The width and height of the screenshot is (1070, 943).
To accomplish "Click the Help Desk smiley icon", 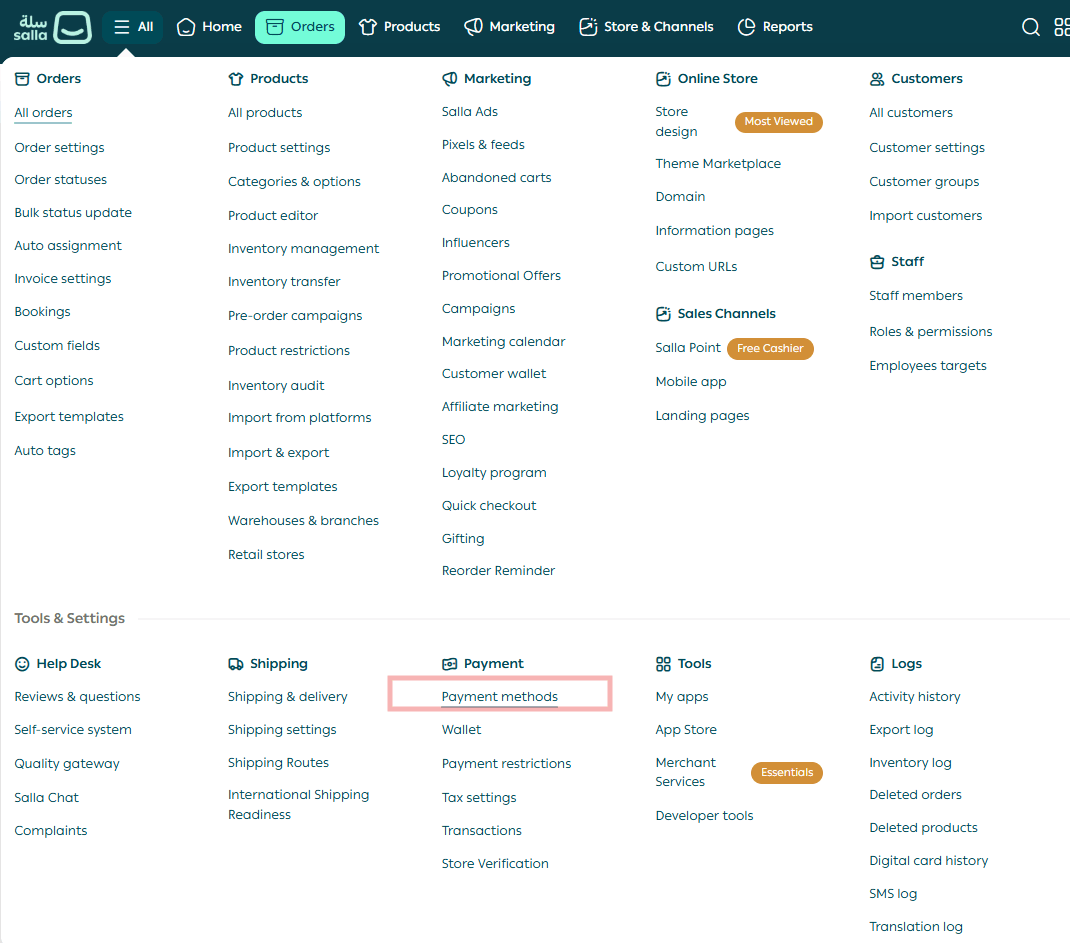I will (x=23, y=663).
